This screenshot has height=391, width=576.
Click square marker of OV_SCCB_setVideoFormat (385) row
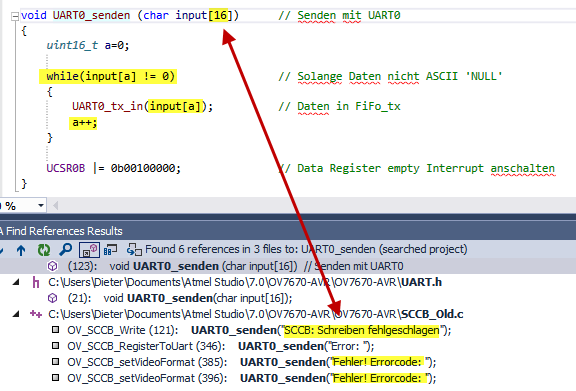[x=55, y=362]
